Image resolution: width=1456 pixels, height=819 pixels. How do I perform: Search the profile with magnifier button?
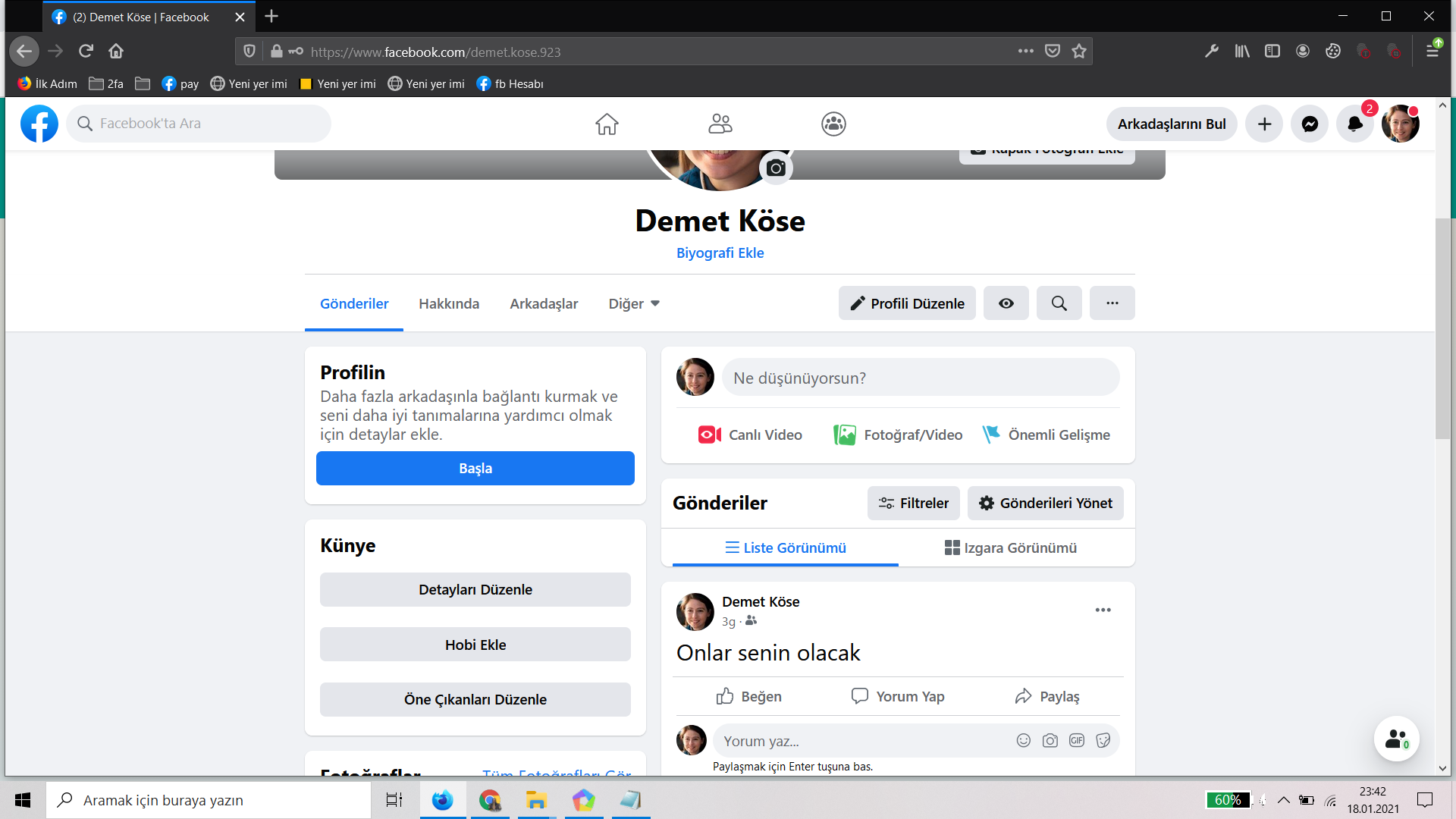click(x=1059, y=303)
